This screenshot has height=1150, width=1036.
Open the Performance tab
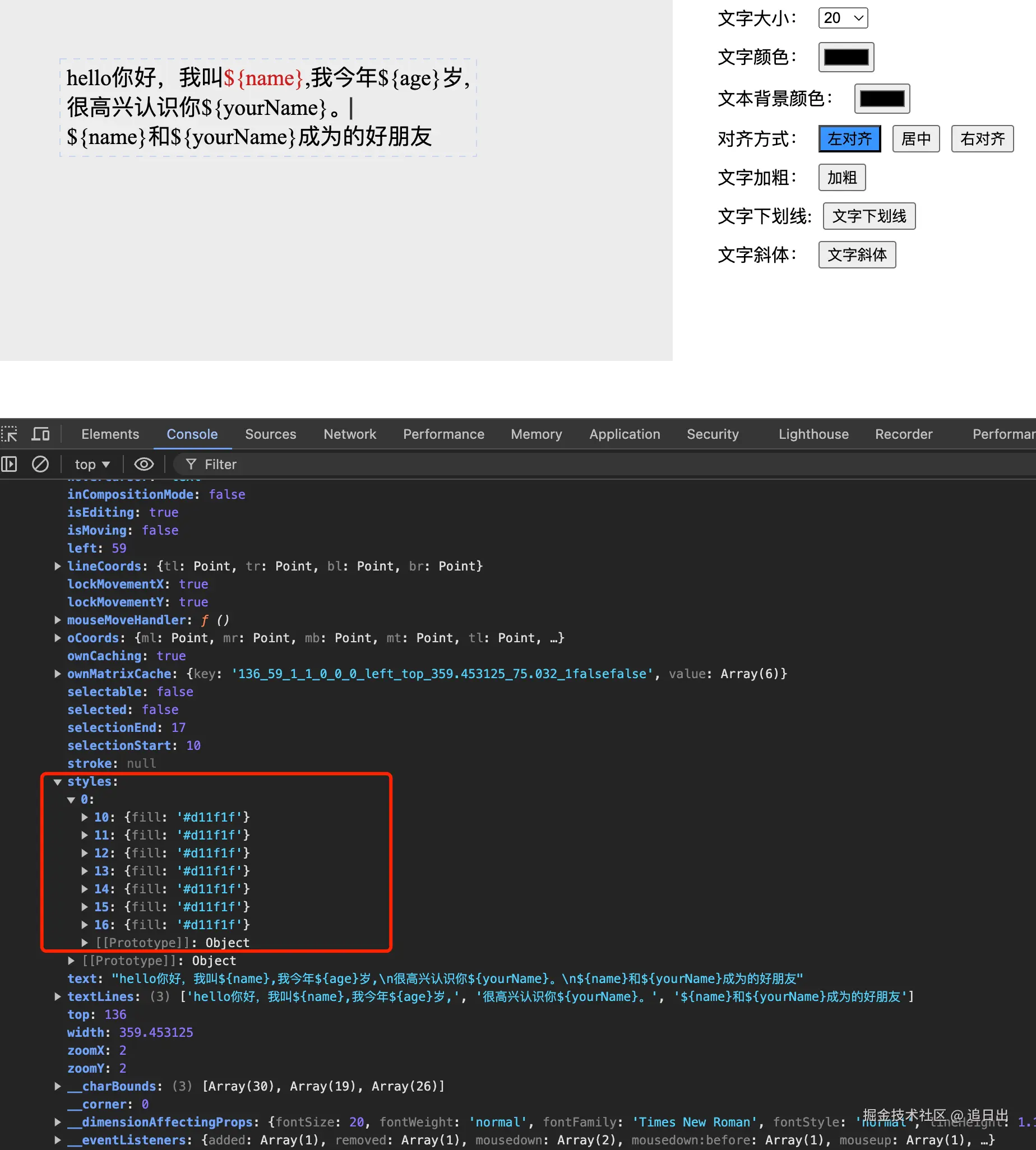point(443,434)
